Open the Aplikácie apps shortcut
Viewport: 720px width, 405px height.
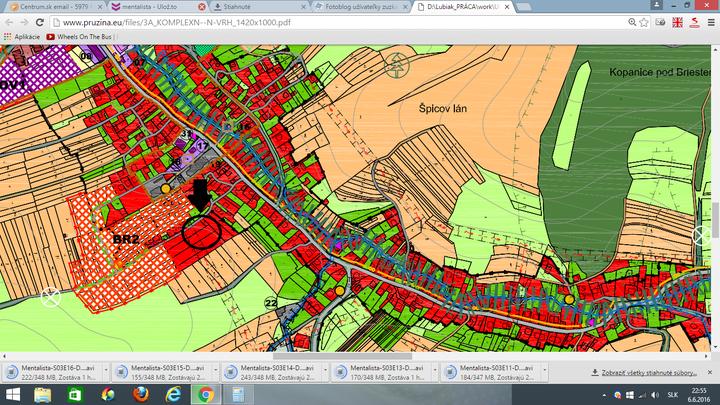click(x=21, y=36)
